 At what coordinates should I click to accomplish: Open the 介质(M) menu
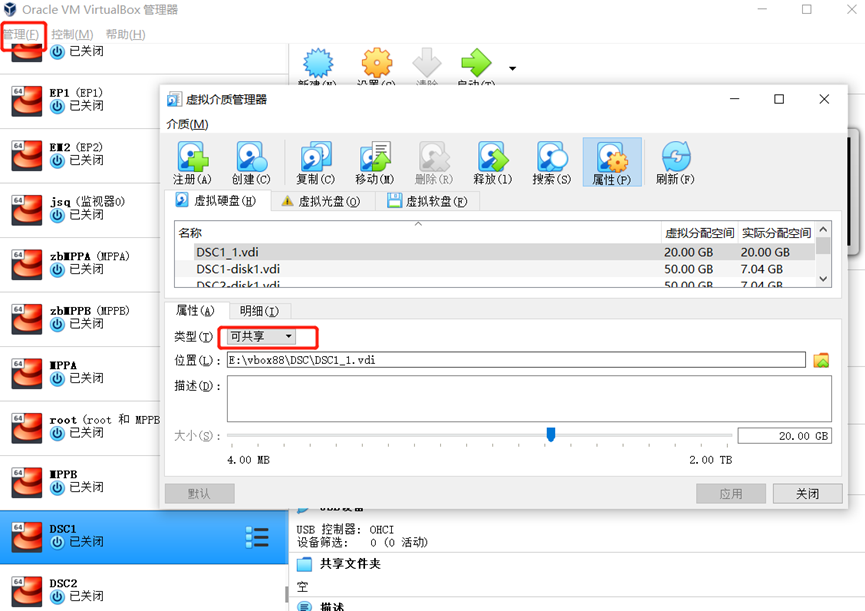pos(188,125)
